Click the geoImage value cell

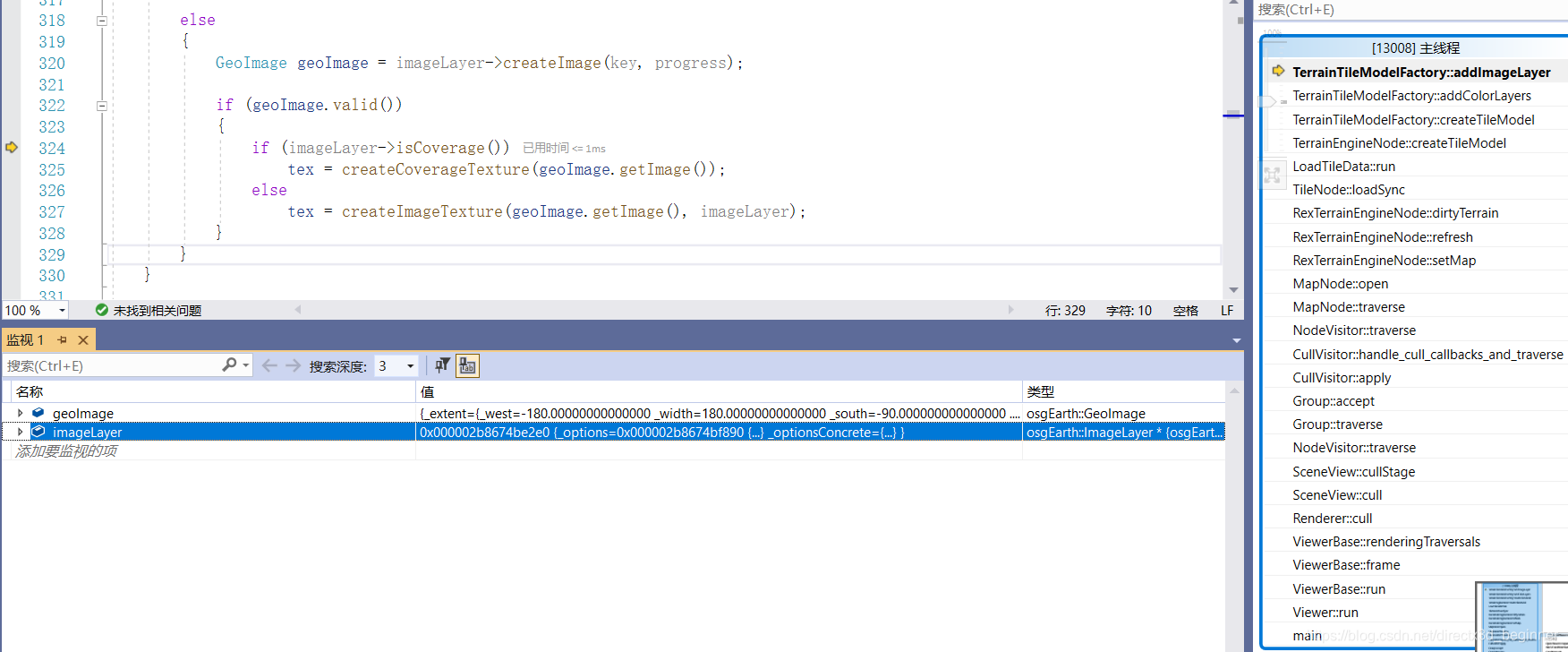point(719,413)
